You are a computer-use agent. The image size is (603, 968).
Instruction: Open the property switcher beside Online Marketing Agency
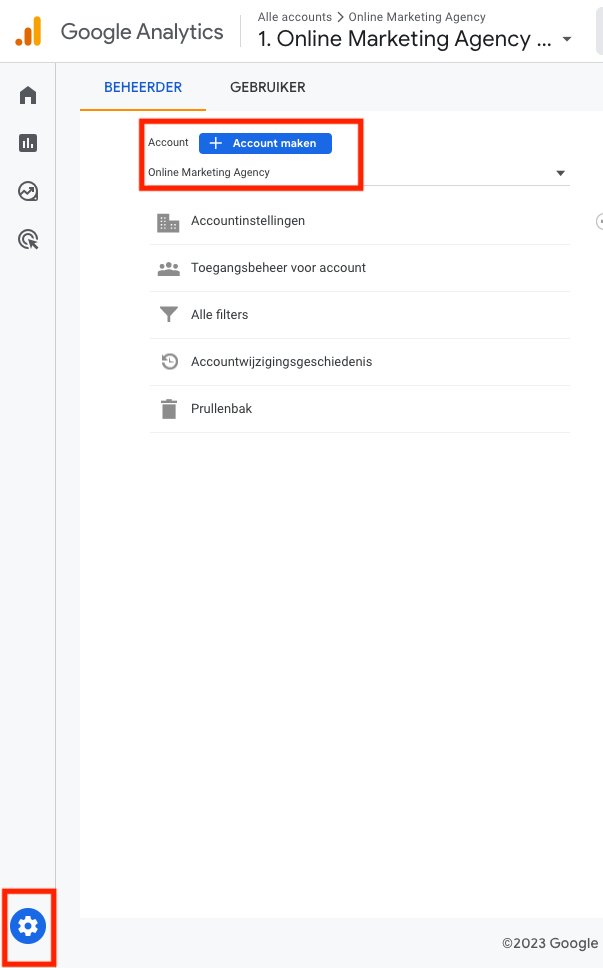tap(567, 40)
